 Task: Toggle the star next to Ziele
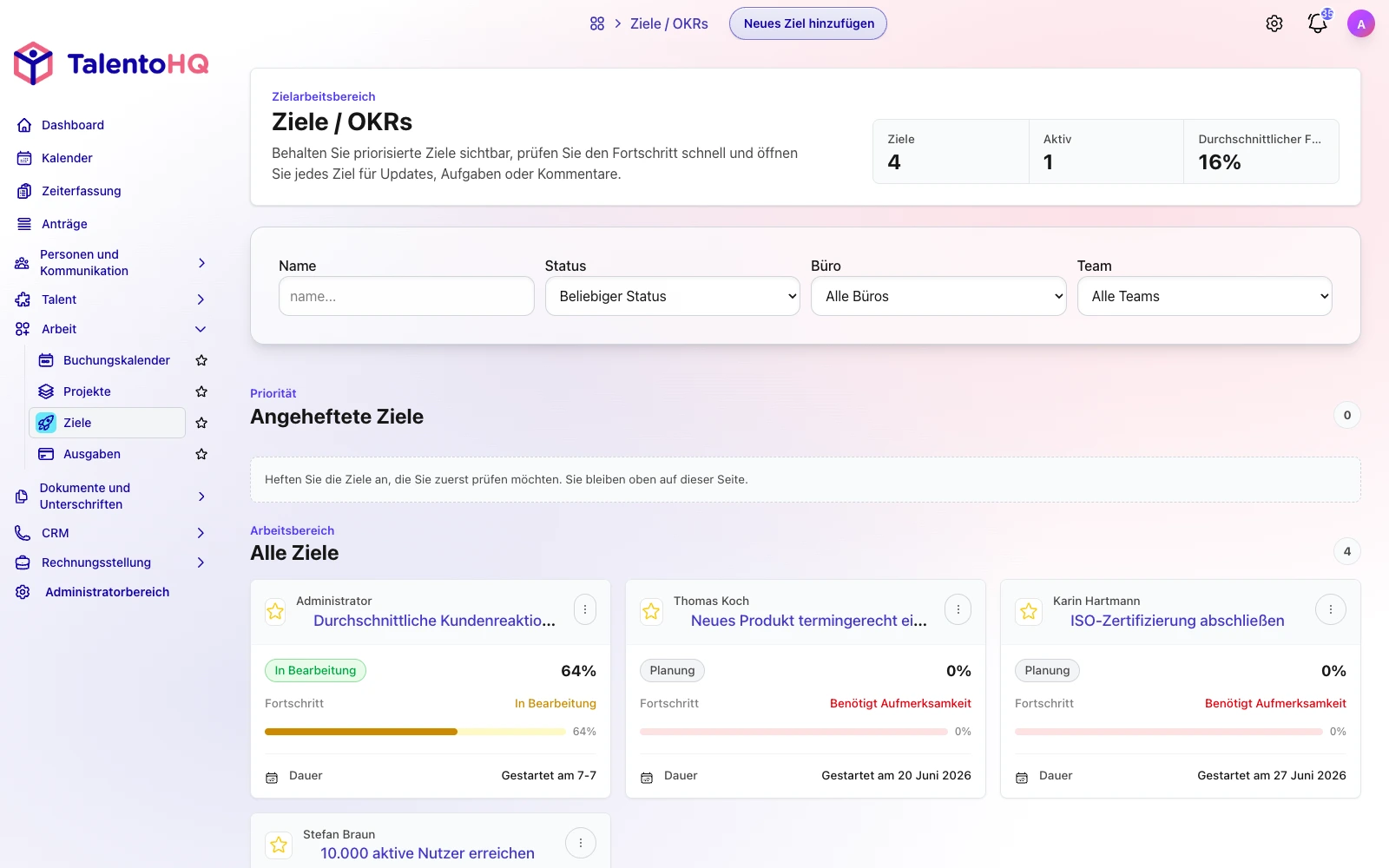click(201, 423)
